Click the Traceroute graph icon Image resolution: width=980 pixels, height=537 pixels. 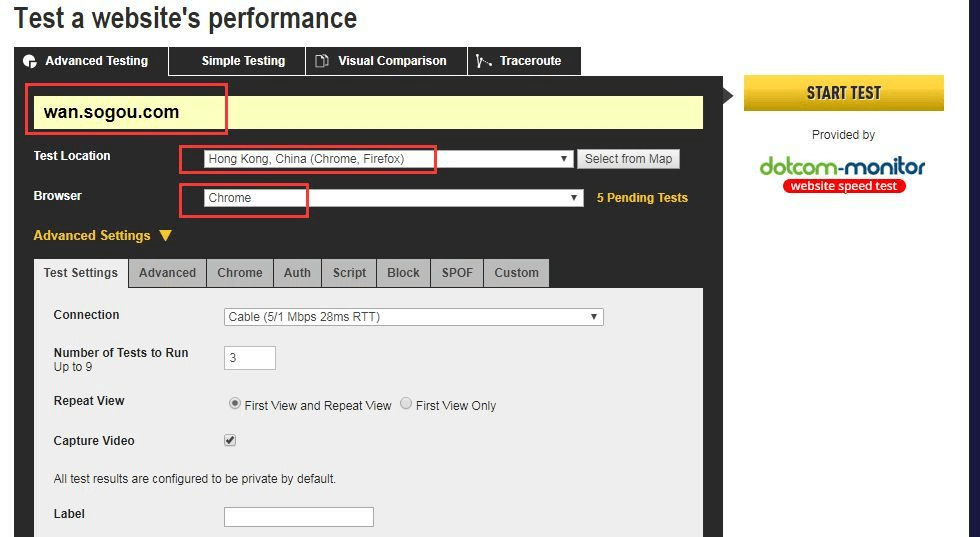[x=483, y=61]
